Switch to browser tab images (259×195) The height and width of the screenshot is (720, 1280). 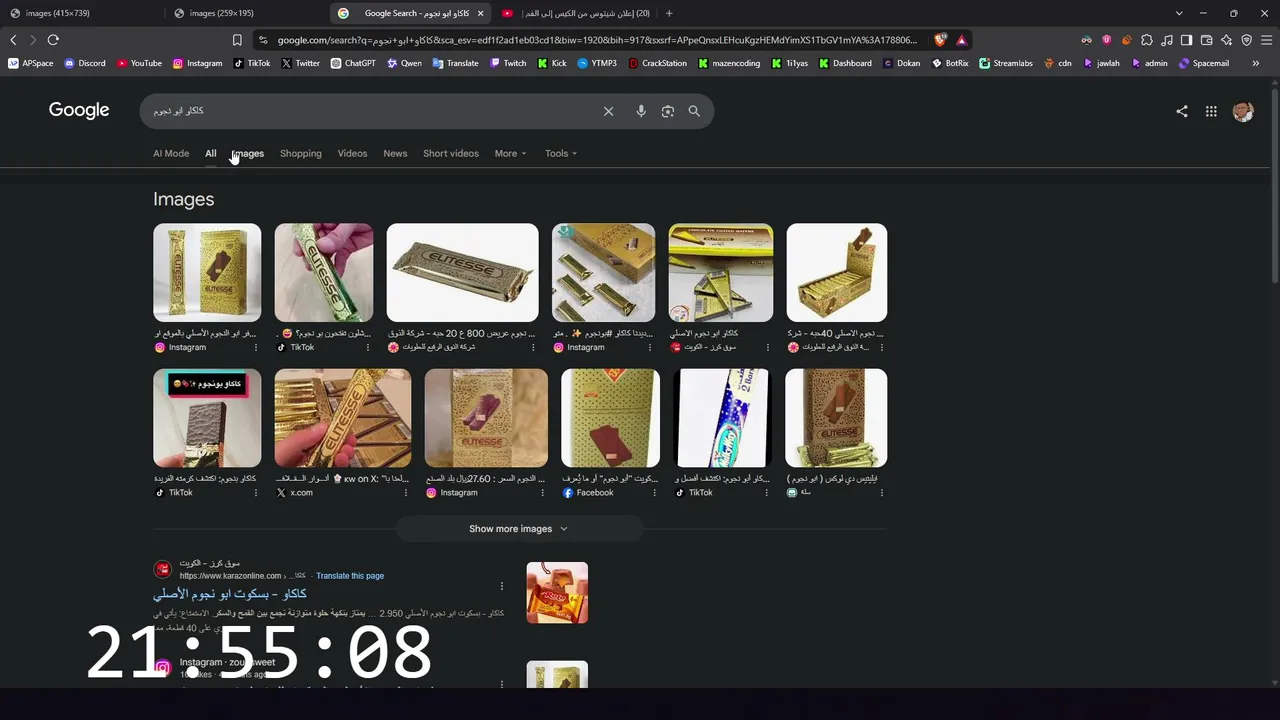[247, 13]
